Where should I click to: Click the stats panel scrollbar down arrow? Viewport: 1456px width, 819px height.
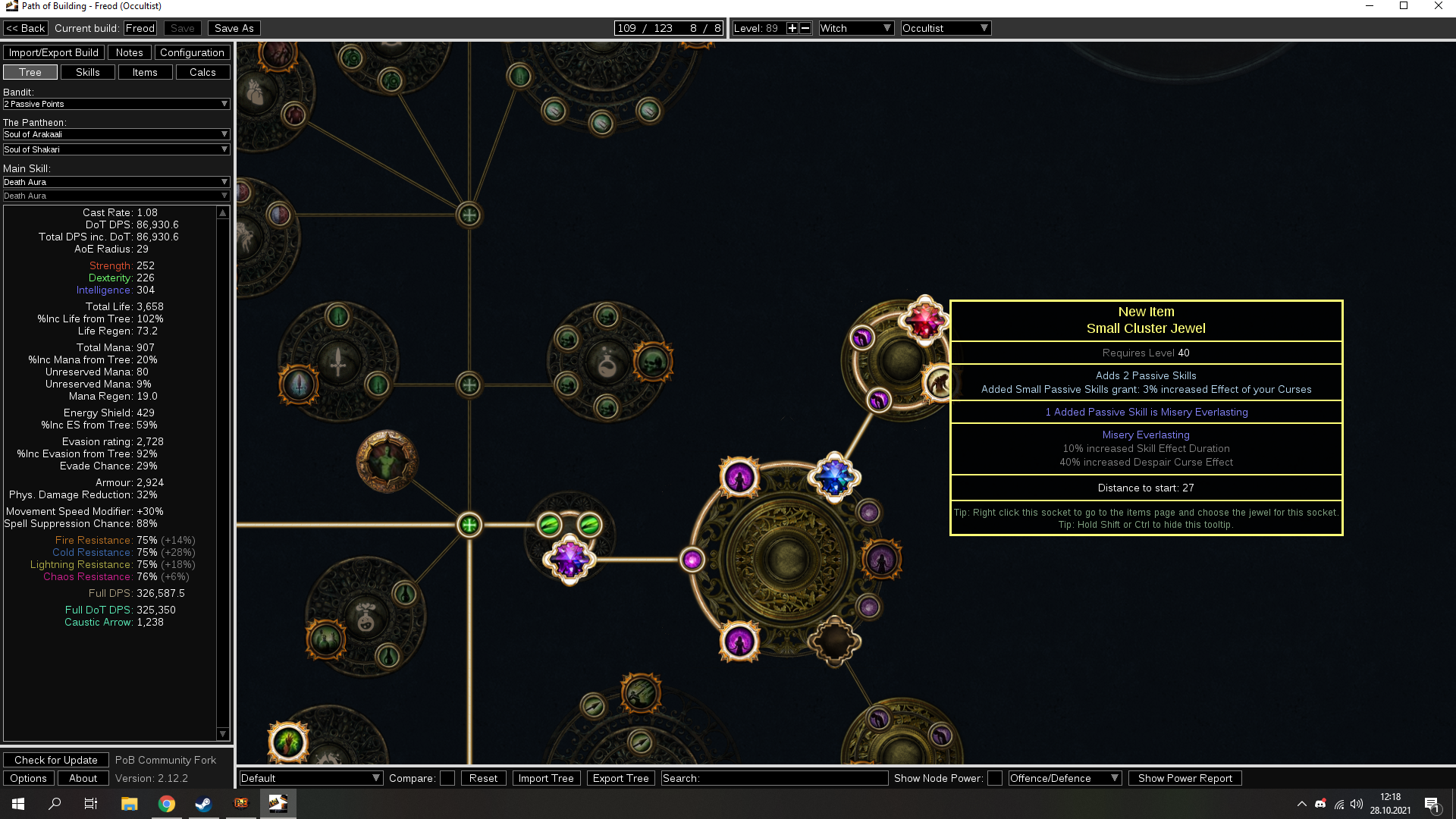[223, 733]
